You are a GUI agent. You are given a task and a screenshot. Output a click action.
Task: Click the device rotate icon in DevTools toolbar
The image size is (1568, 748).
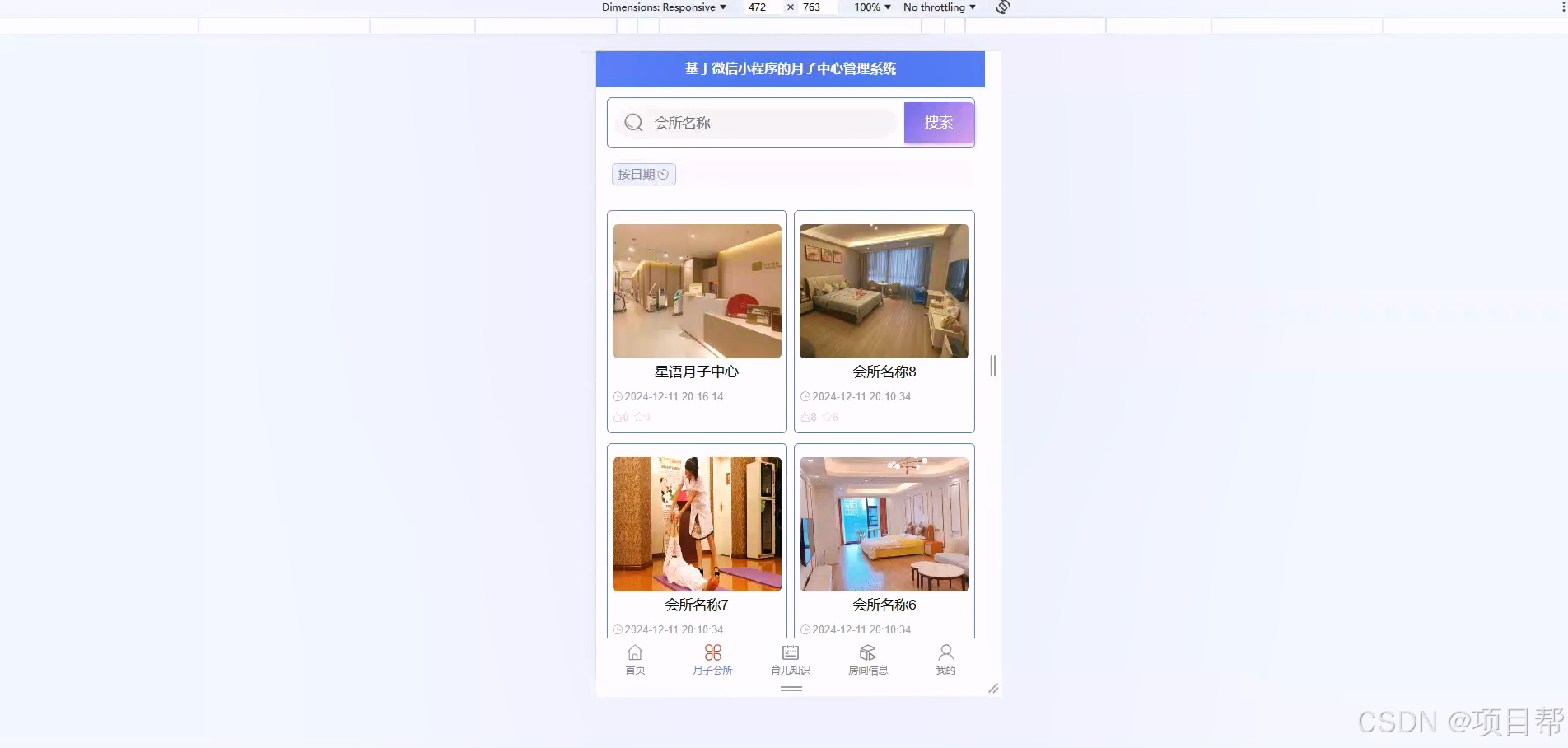click(x=1001, y=7)
